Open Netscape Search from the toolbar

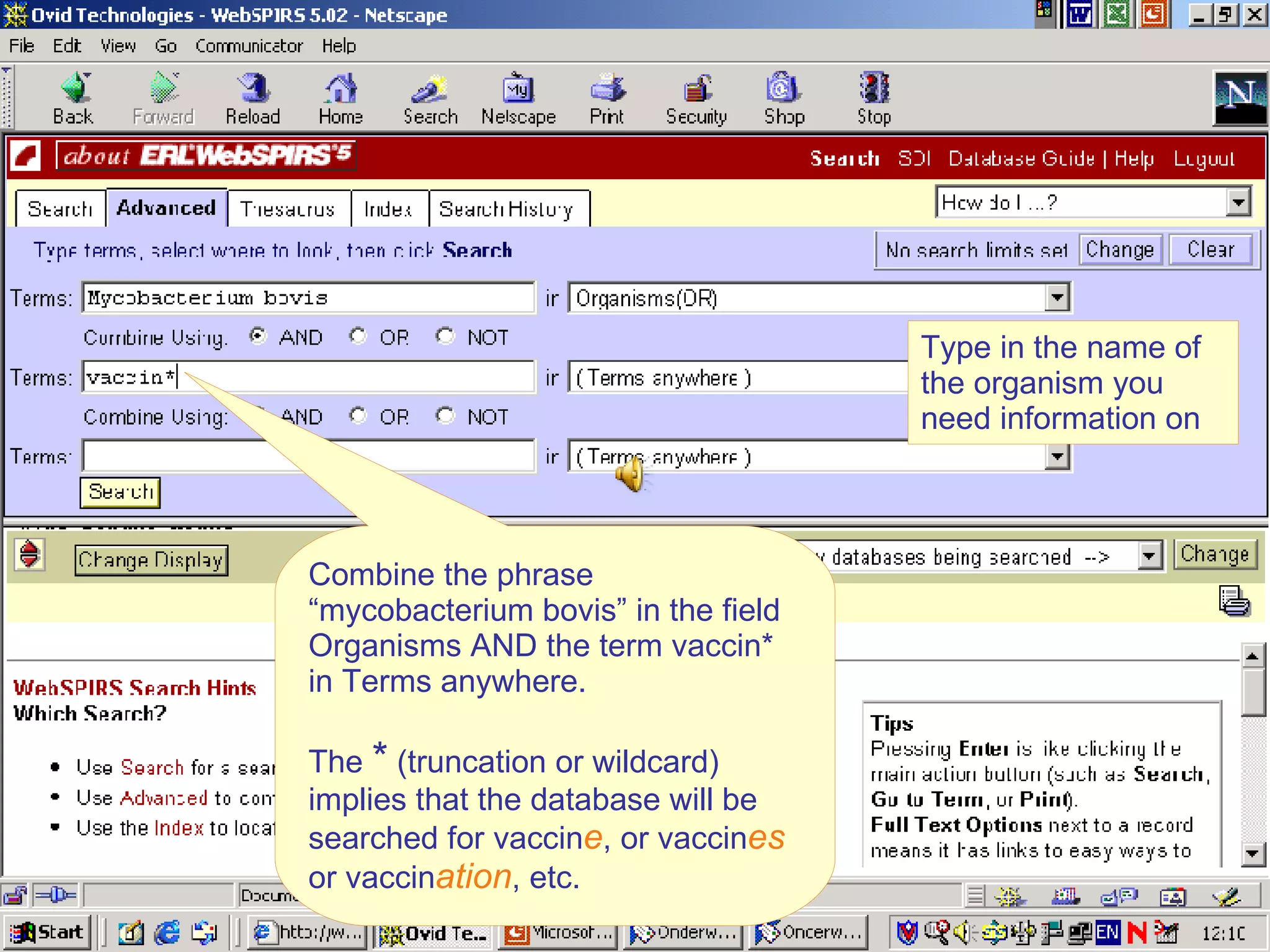click(x=430, y=99)
